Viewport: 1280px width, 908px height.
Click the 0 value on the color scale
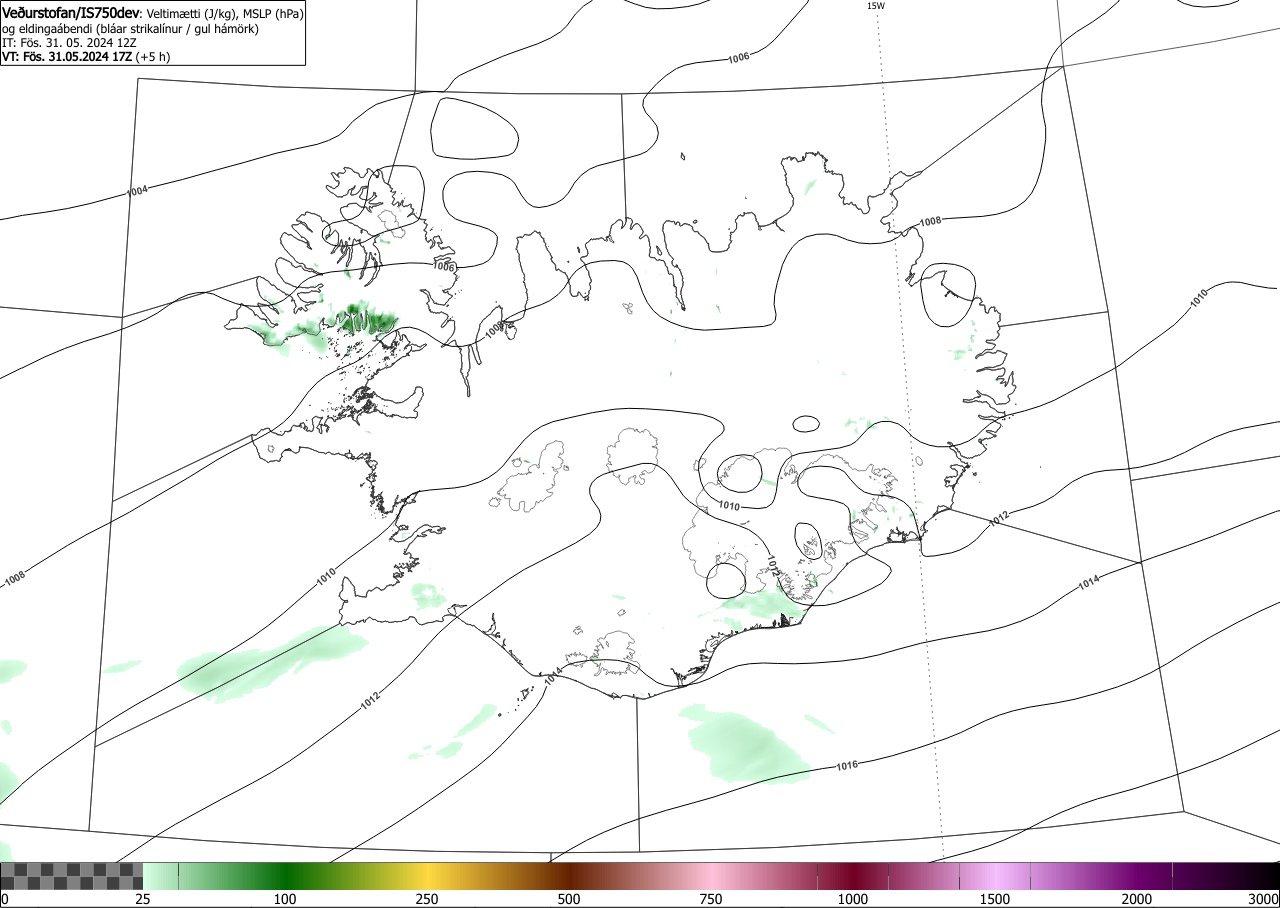[5, 899]
